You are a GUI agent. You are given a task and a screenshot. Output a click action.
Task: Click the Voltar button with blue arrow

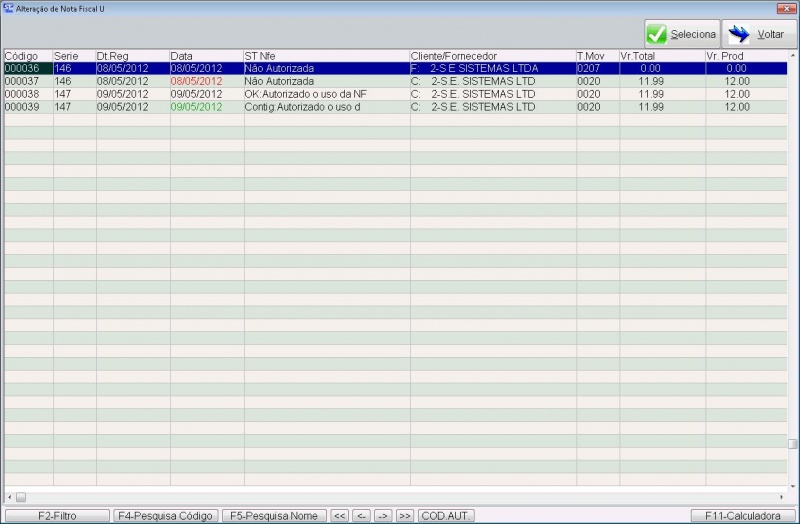click(x=759, y=34)
